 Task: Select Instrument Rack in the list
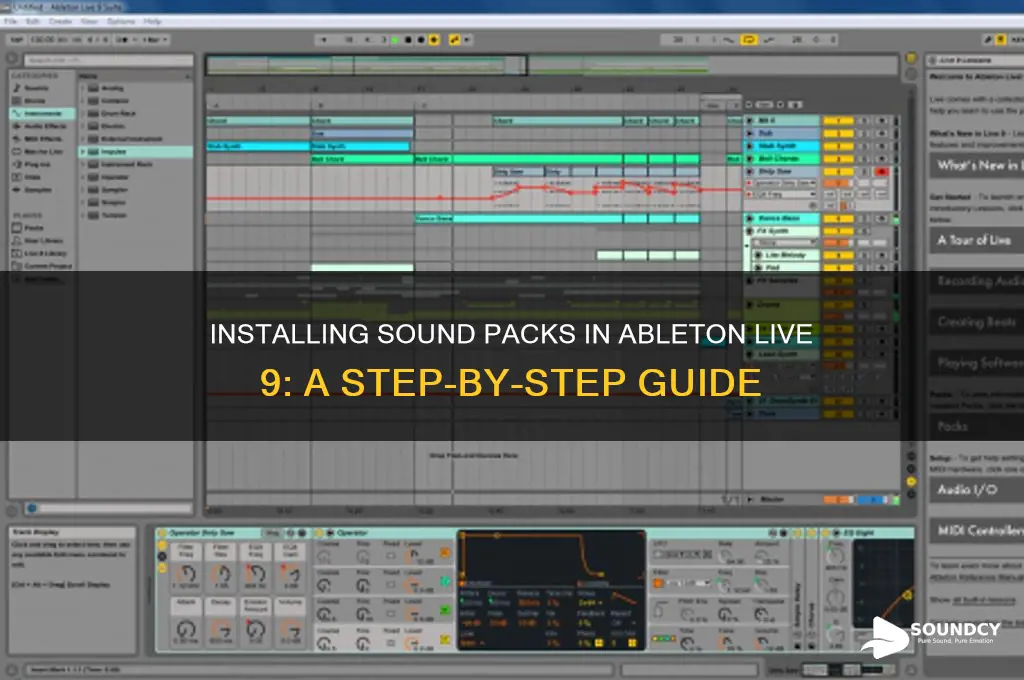click(126, 164)
